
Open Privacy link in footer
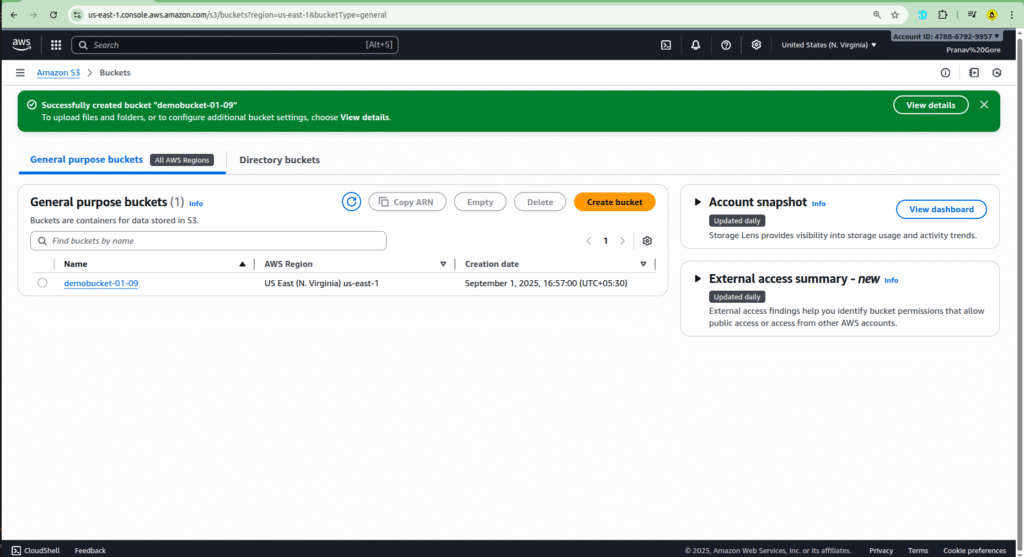(881, 550)
